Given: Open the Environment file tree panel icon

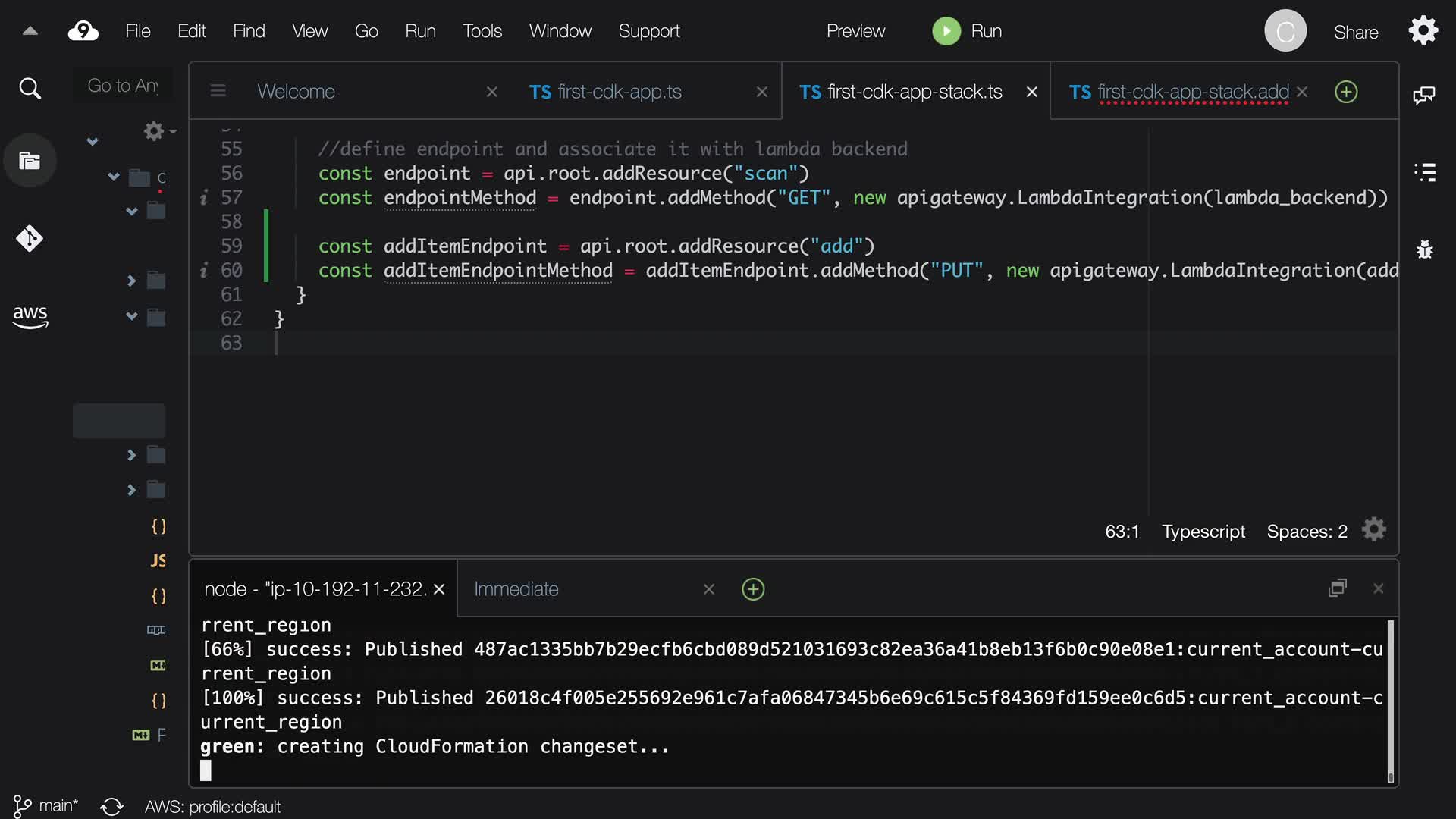Looking at the screenshot, I should 30,161.
